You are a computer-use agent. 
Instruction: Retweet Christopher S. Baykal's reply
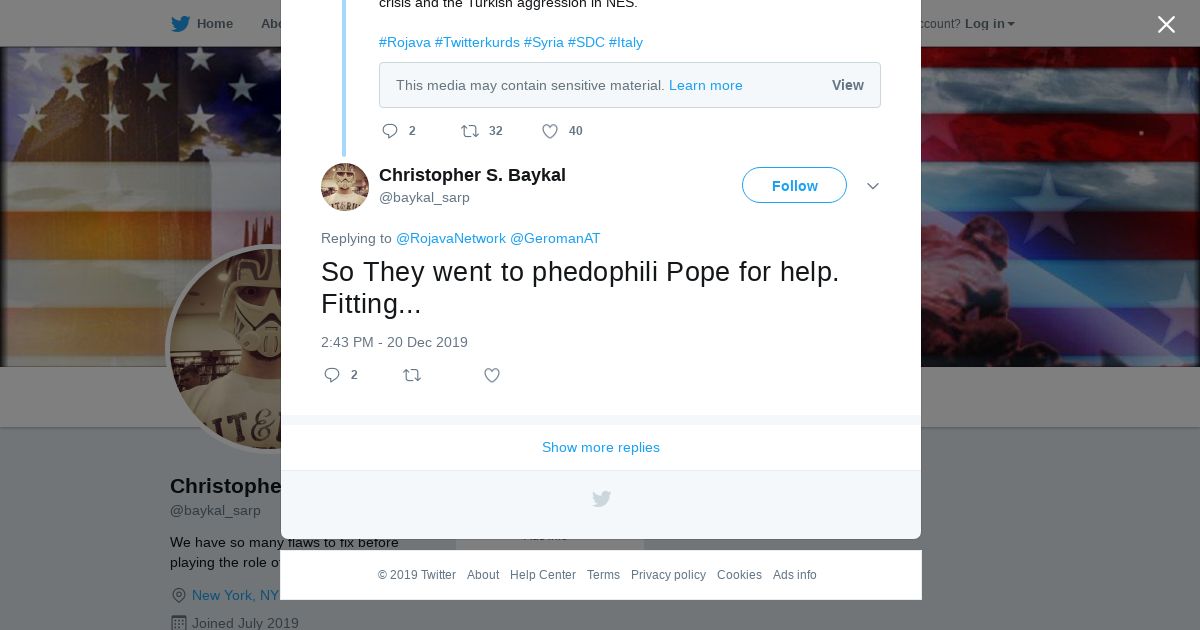point(412,375)
